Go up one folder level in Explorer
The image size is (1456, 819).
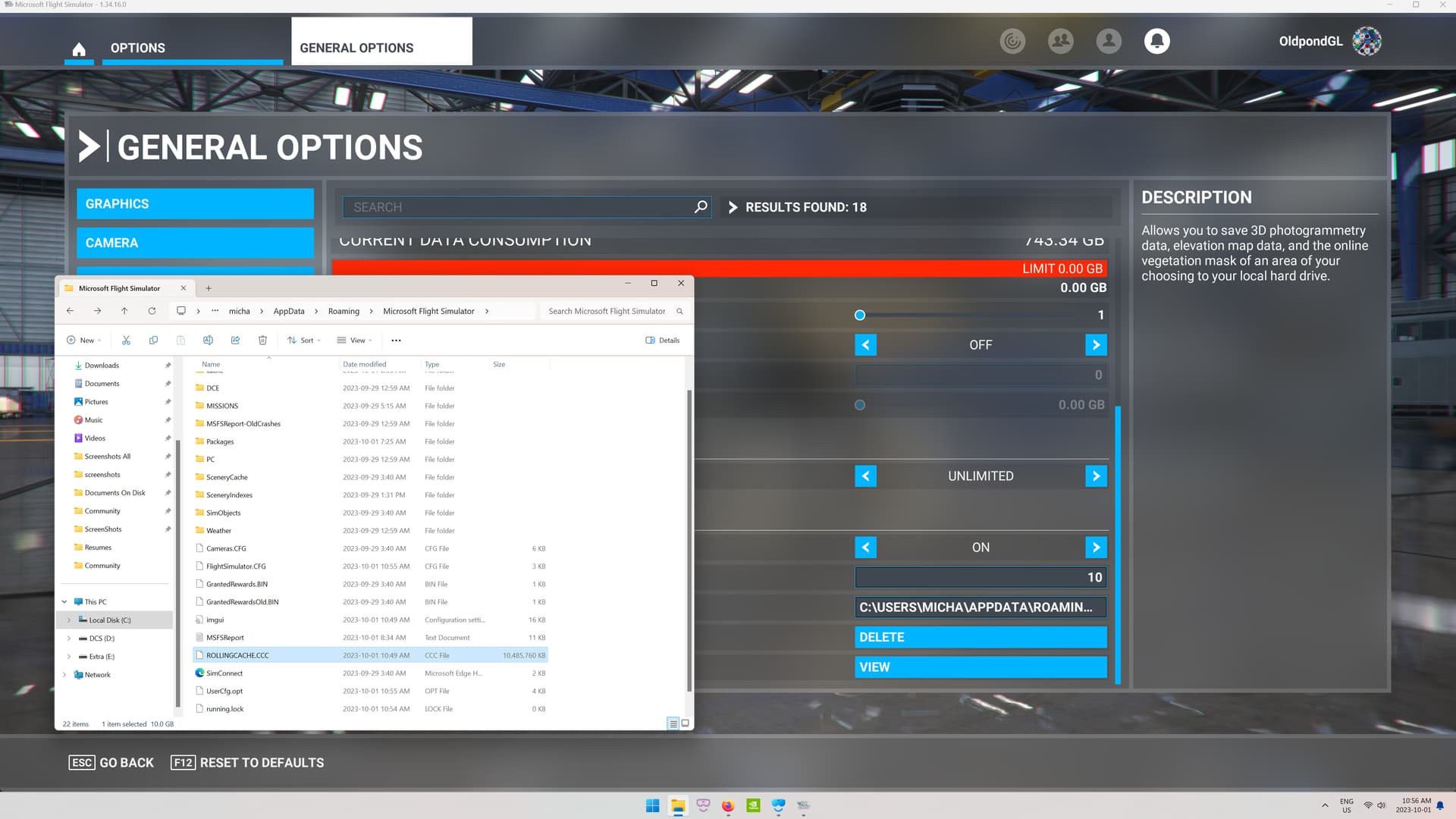click(124, 311)
